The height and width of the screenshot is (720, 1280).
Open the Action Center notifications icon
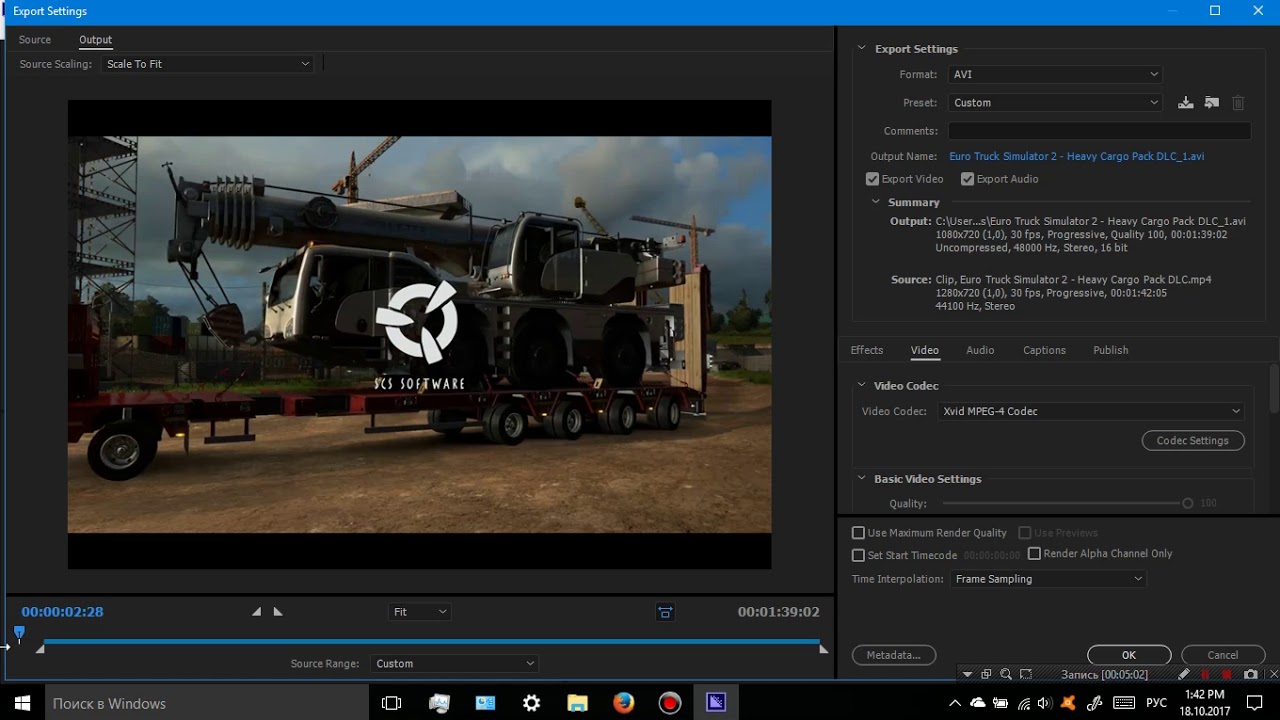click(x=1256, y=703)
